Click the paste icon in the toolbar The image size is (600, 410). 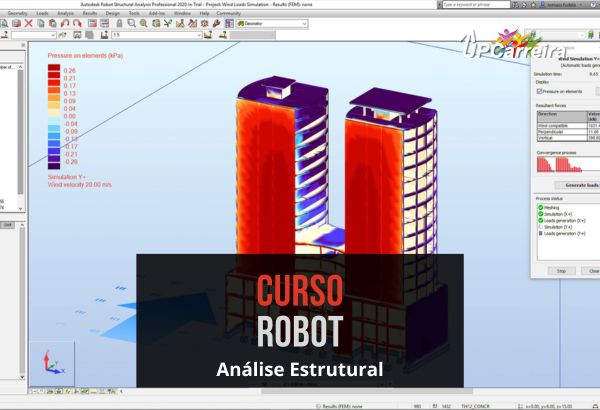[53, 24]
